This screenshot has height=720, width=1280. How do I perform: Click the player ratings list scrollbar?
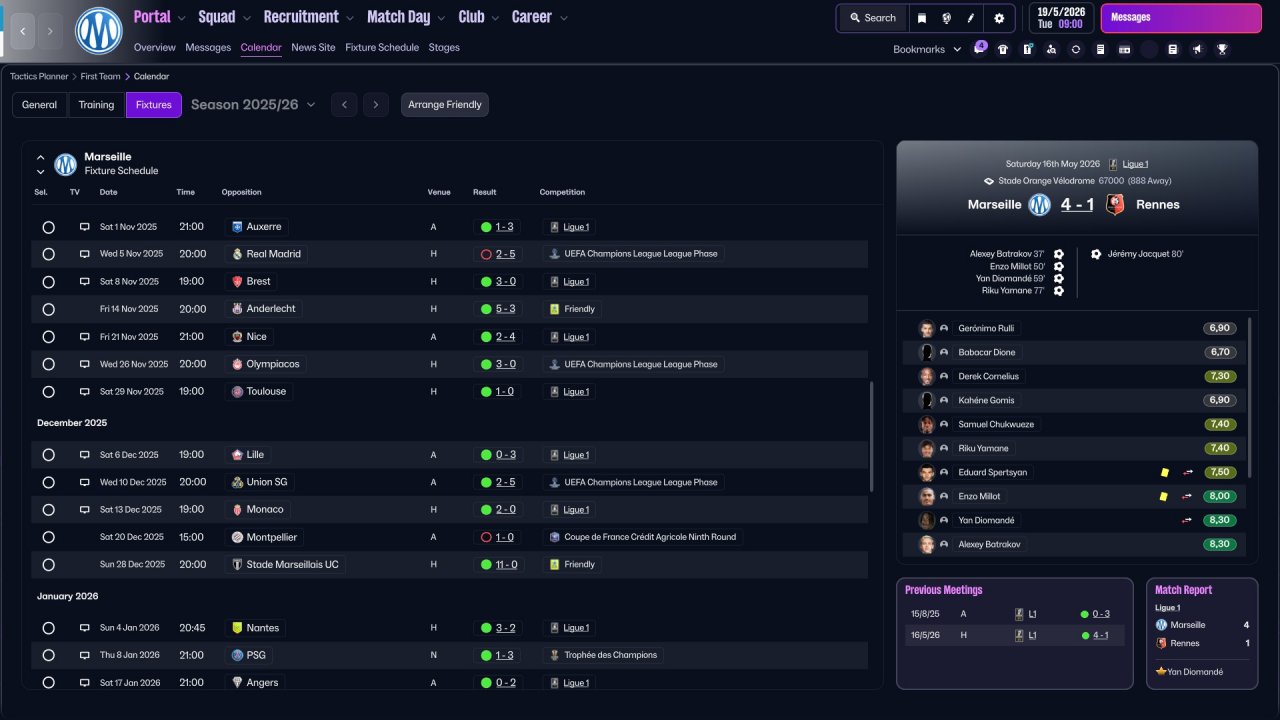click(x=1250, y=398)
